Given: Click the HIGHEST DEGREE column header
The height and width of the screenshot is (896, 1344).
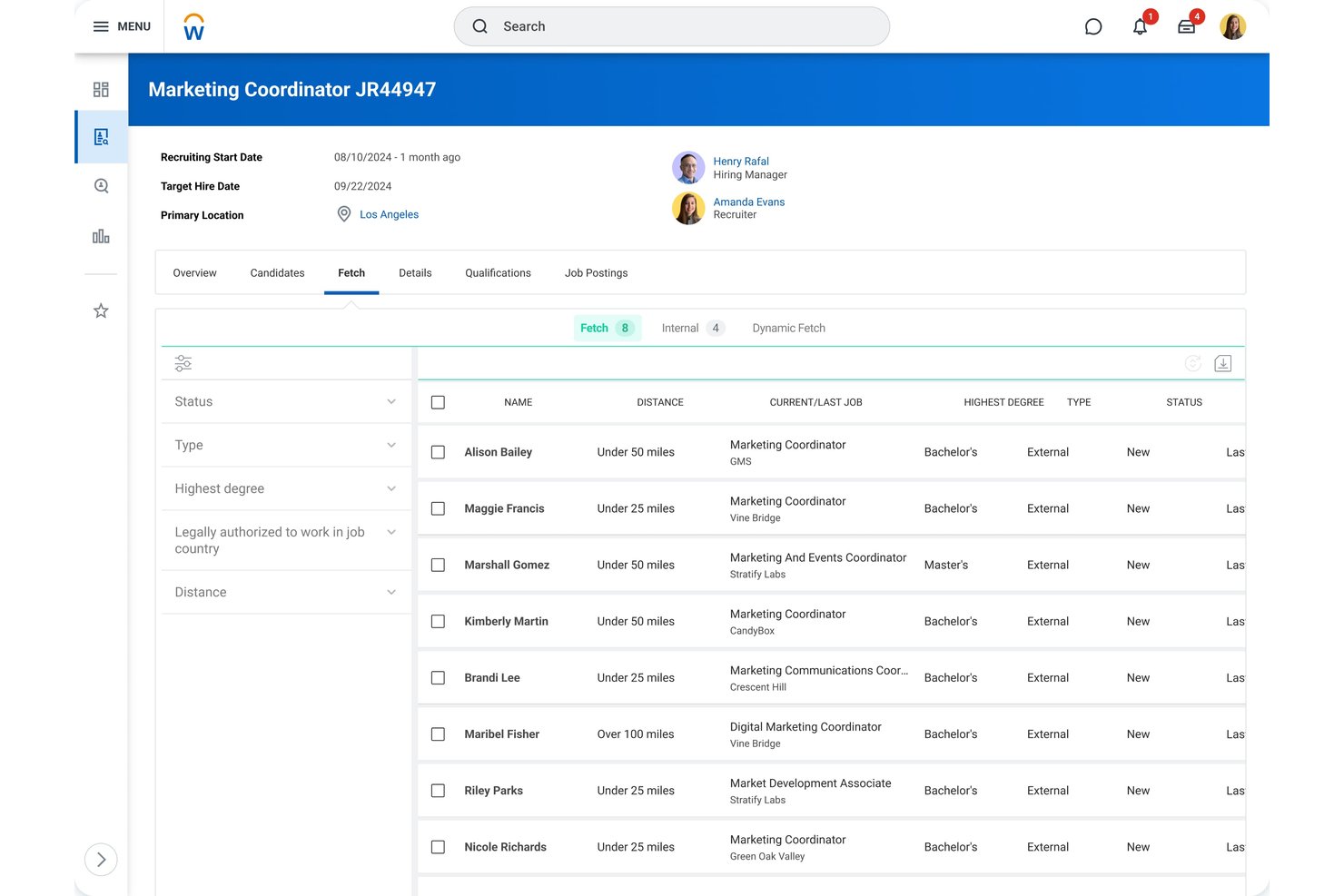Looking at the screenshot, I should [x=1003, y=402].
